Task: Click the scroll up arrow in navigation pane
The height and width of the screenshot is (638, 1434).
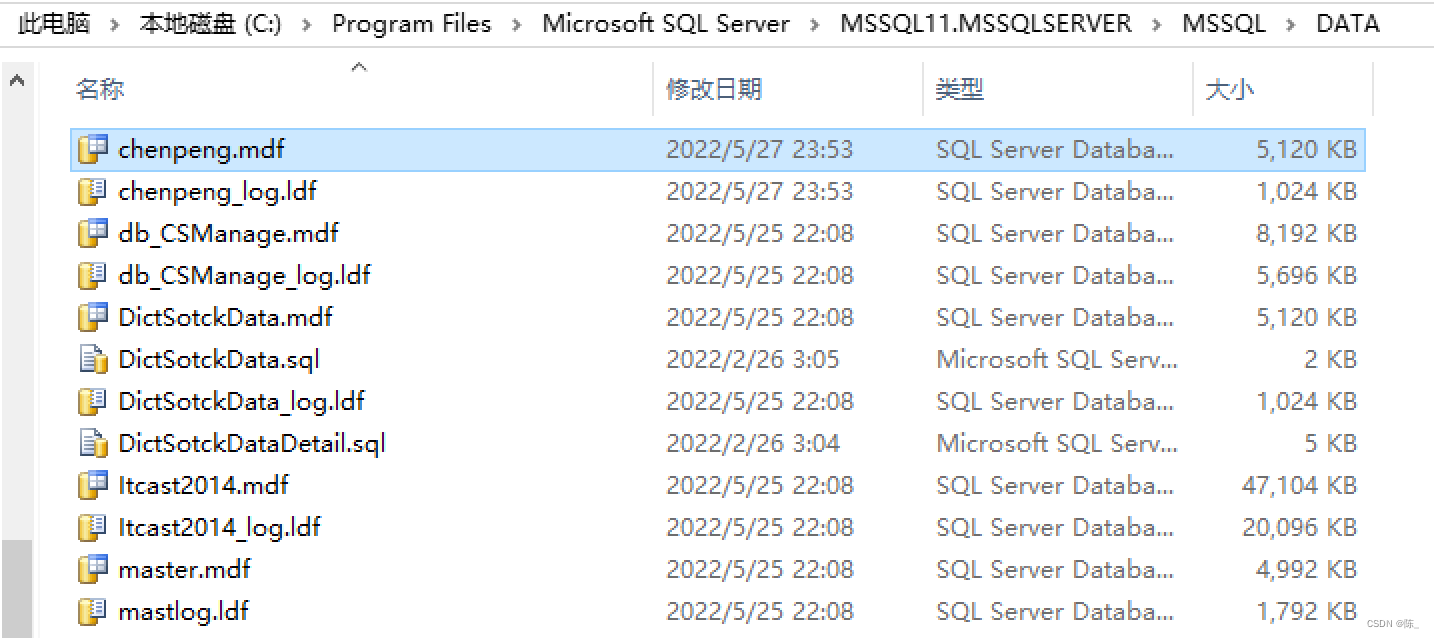Action: click(x=17, y=81)
